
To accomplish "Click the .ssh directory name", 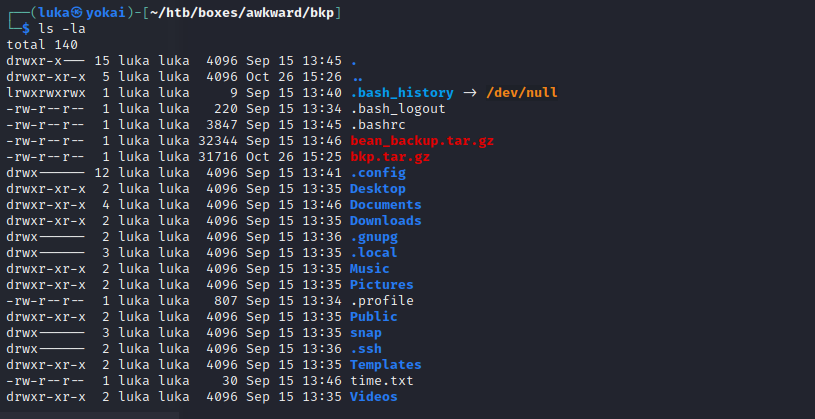I will pos(365,349).
